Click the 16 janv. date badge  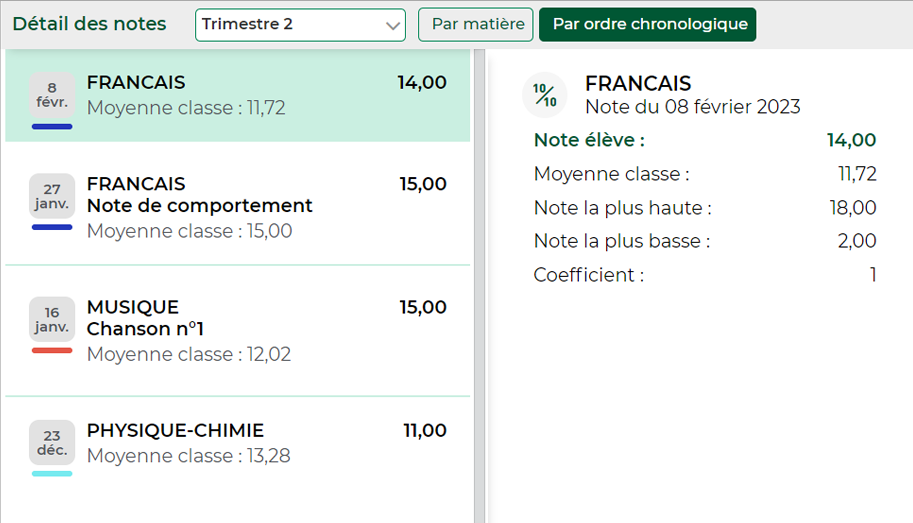(x=52, y=319)
